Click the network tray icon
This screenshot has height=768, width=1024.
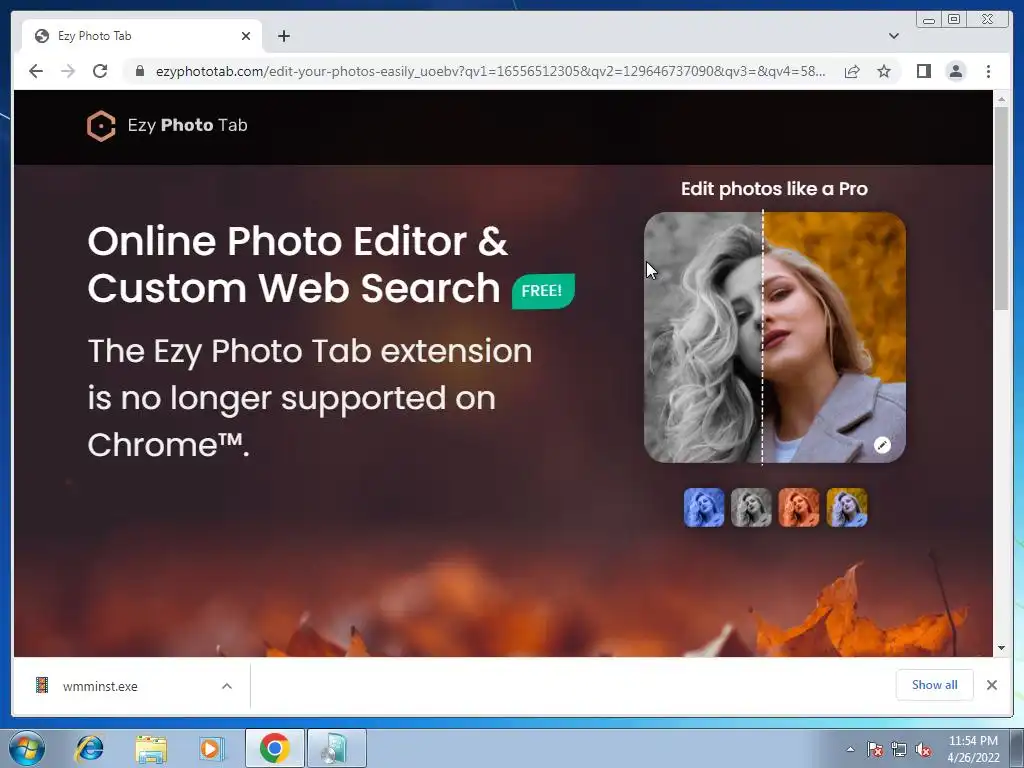899,749
